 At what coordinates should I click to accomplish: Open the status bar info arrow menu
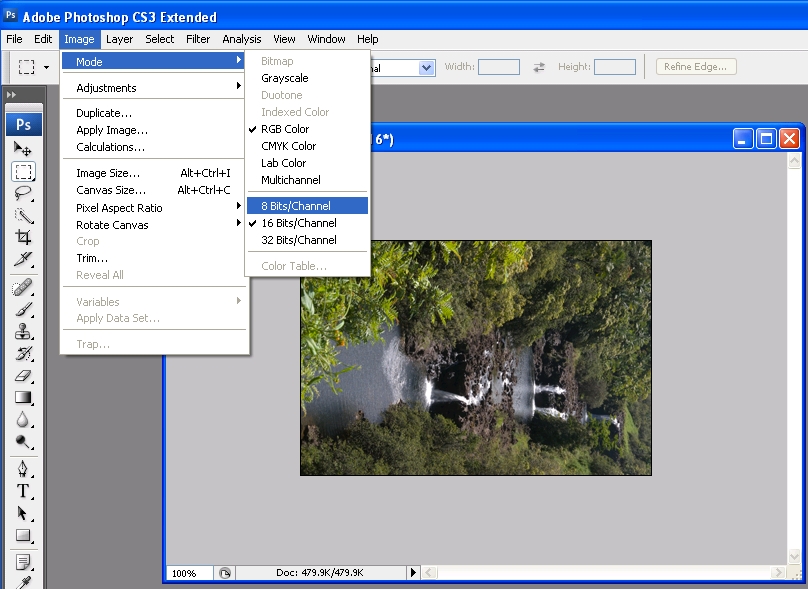[413, 573]
